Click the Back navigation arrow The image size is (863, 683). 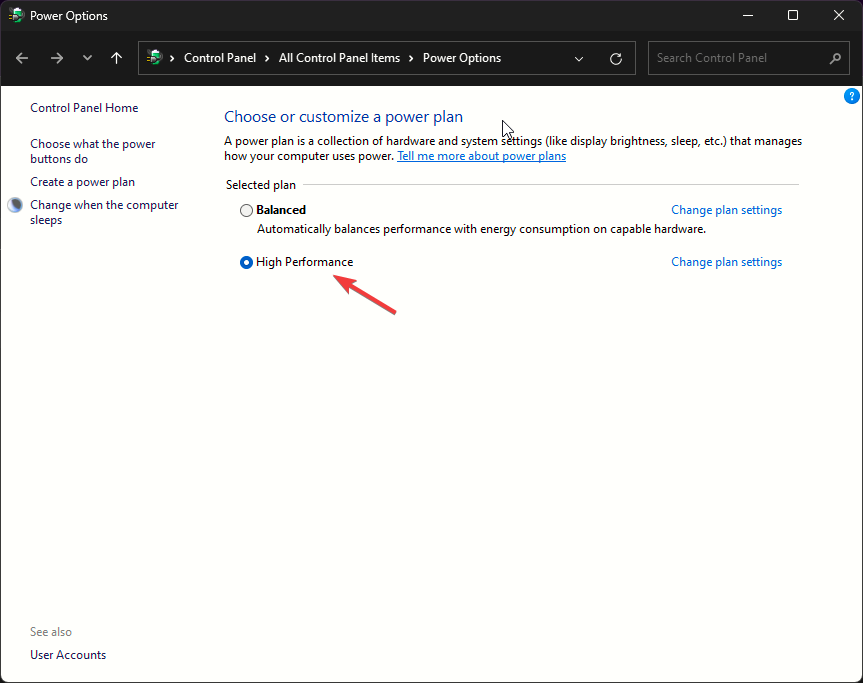pyautogui.click(x=23, y=58)
